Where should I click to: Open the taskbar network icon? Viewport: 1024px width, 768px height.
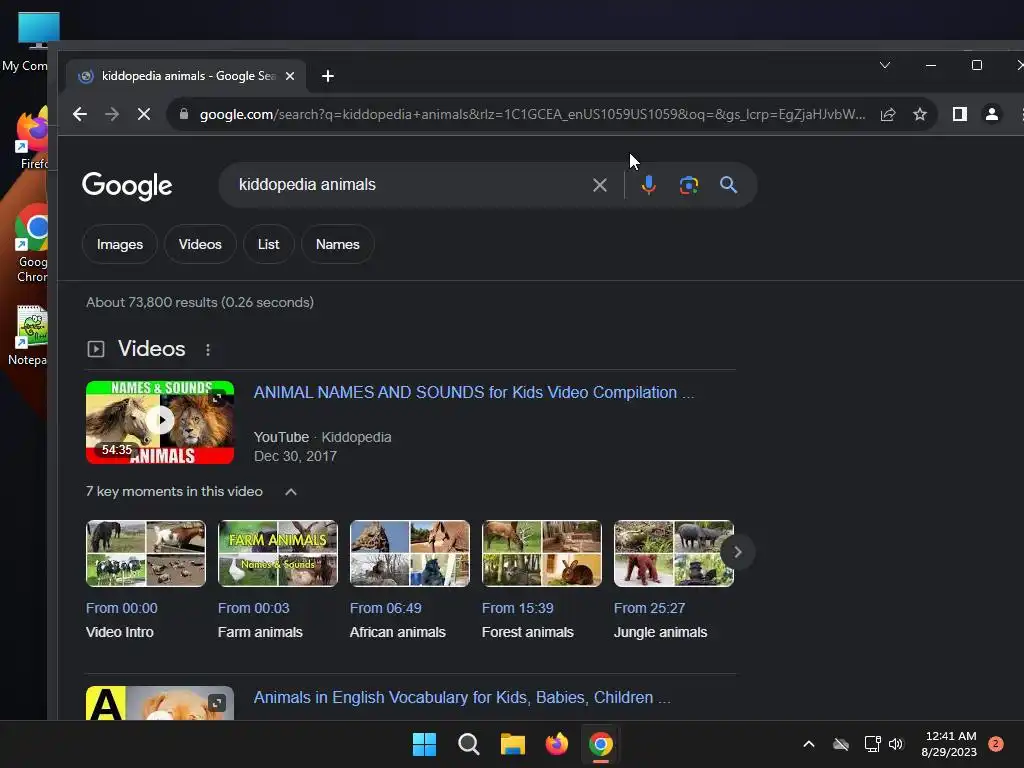click(x=872, y=744)
